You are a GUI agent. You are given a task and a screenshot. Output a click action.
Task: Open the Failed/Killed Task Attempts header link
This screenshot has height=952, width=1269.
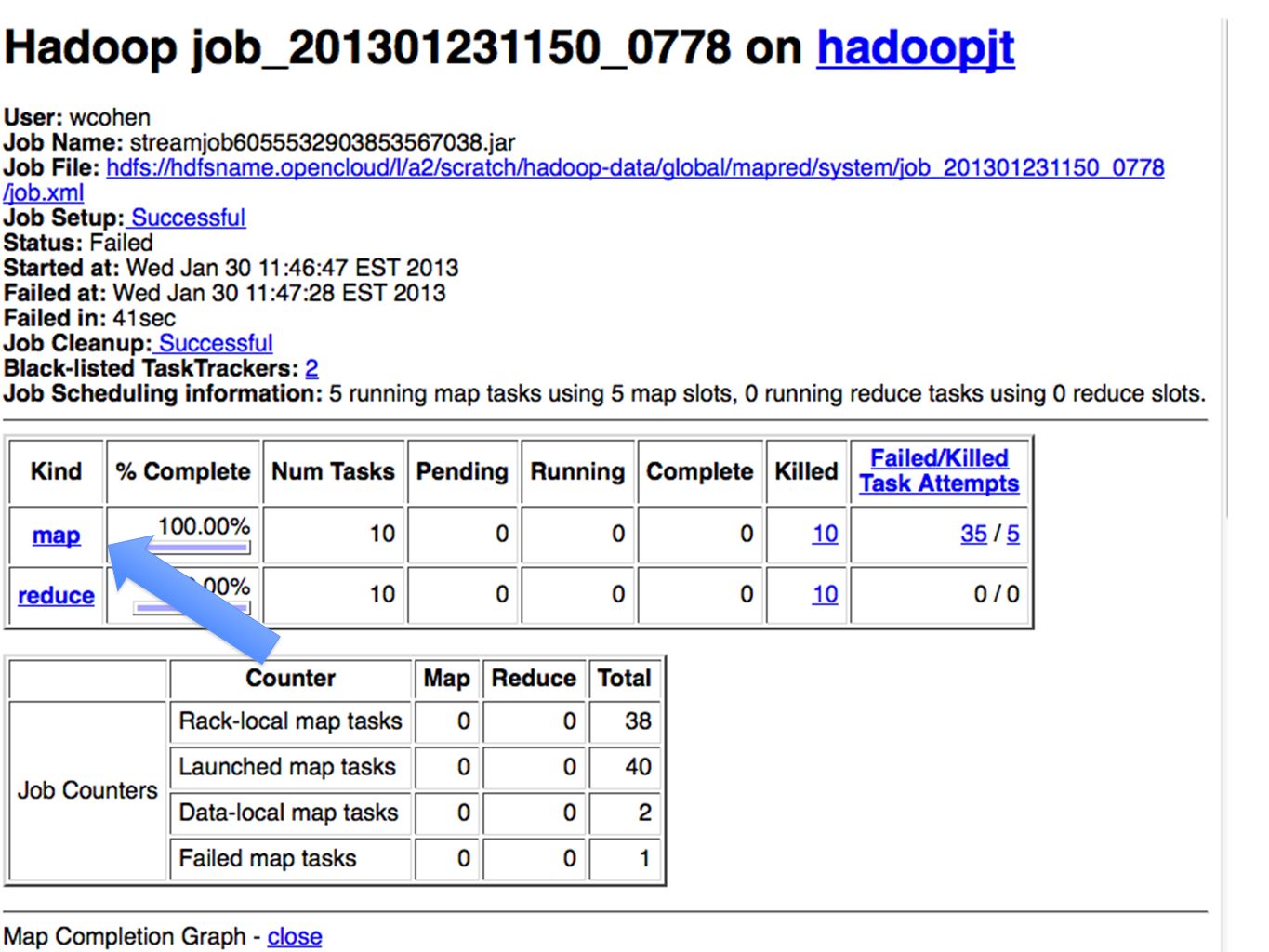[x=939, y=470]
